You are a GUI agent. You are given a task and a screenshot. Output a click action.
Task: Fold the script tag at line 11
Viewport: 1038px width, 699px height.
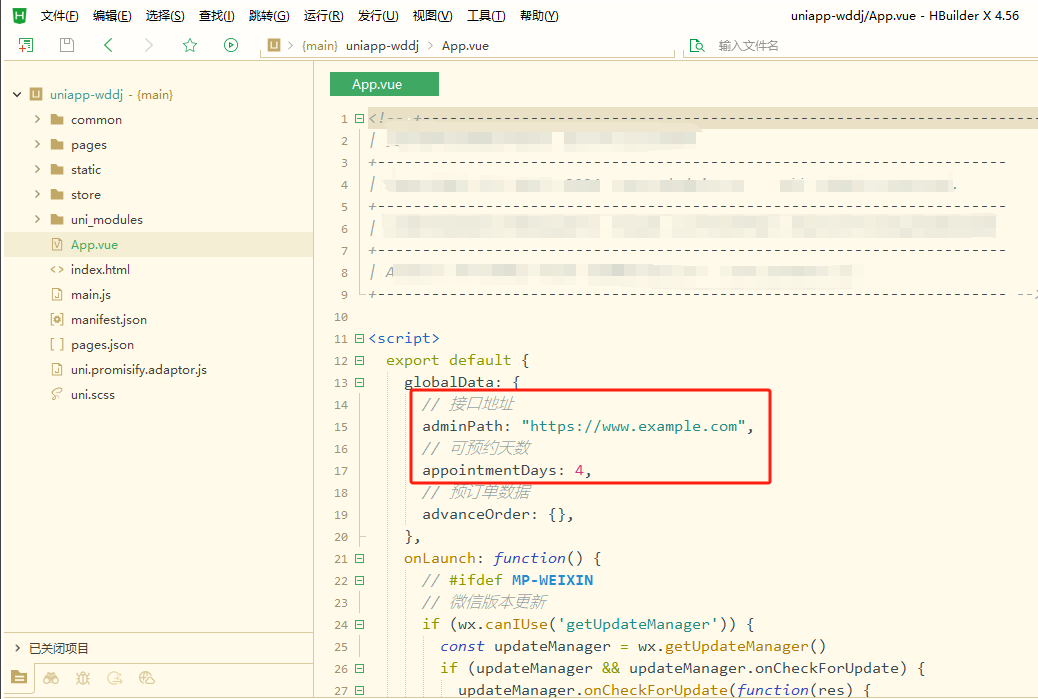[359, 338]
